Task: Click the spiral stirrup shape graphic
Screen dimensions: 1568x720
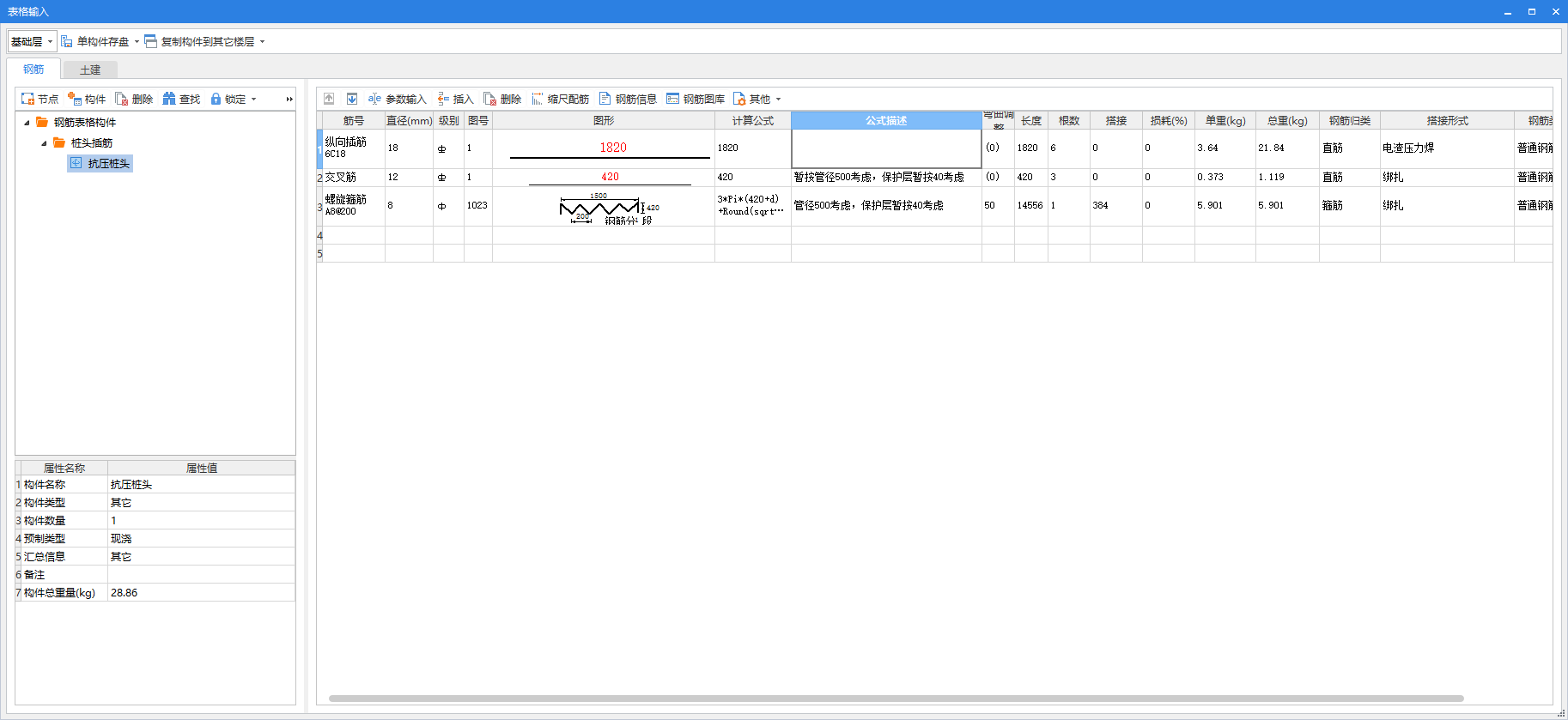Action: click(604, 207)
